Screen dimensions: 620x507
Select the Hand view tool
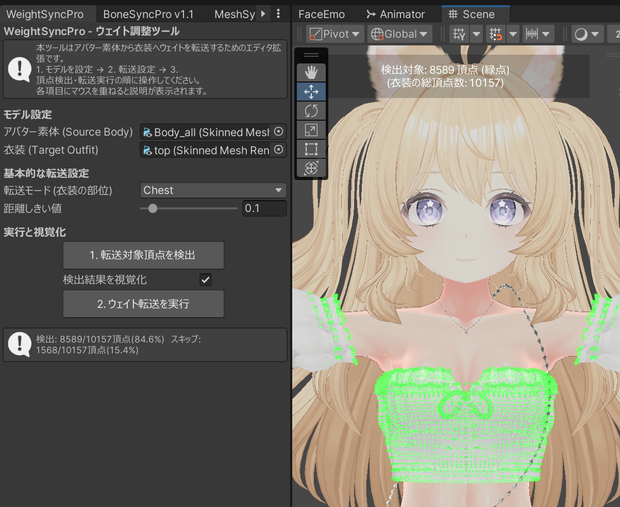tap(311, 72)
